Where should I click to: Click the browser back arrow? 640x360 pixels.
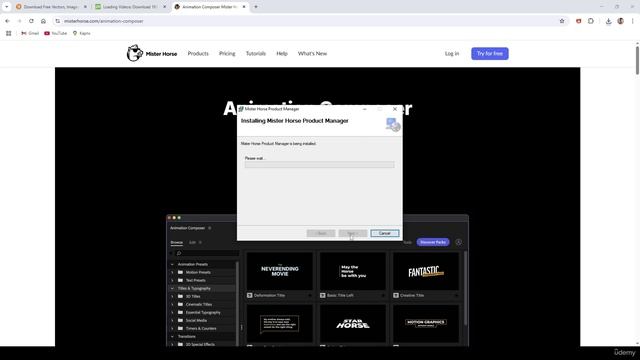pos(7,21)
